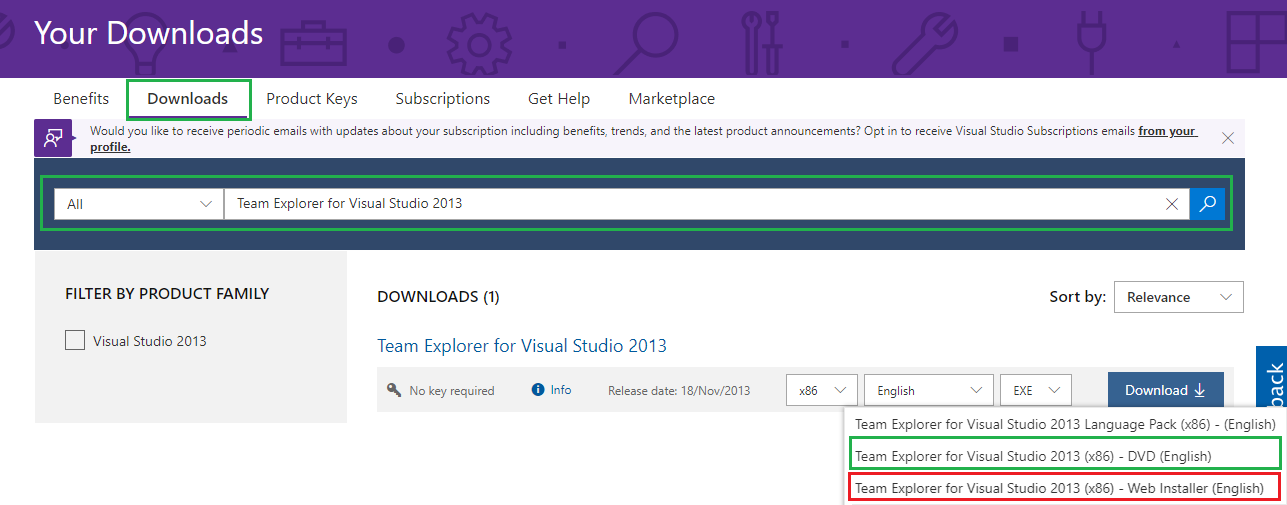The image size is (1287, 505).
Task: Tick the Visual Studio 2013 filter checkbox
Action: (x=75, y=341)
